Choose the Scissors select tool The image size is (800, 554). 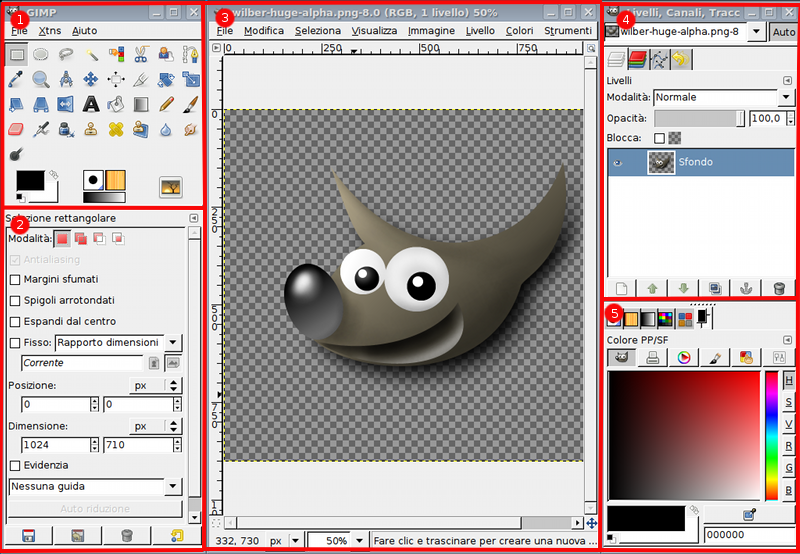(x=141, y=54)
